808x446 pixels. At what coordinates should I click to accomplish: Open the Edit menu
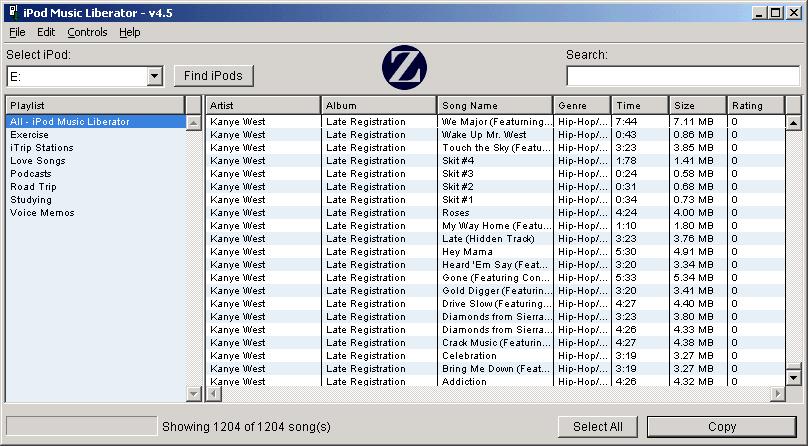point(46,32)
